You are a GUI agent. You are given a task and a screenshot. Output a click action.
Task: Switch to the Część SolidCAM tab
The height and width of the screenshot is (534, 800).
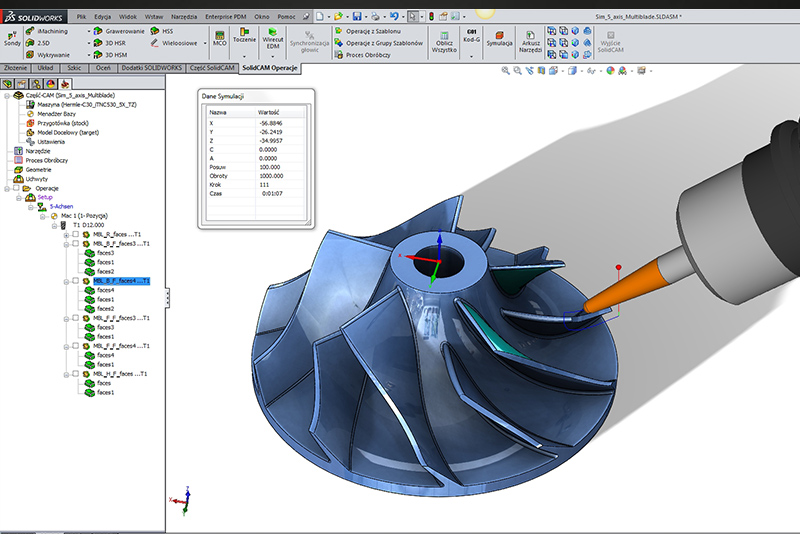point(212,68)
